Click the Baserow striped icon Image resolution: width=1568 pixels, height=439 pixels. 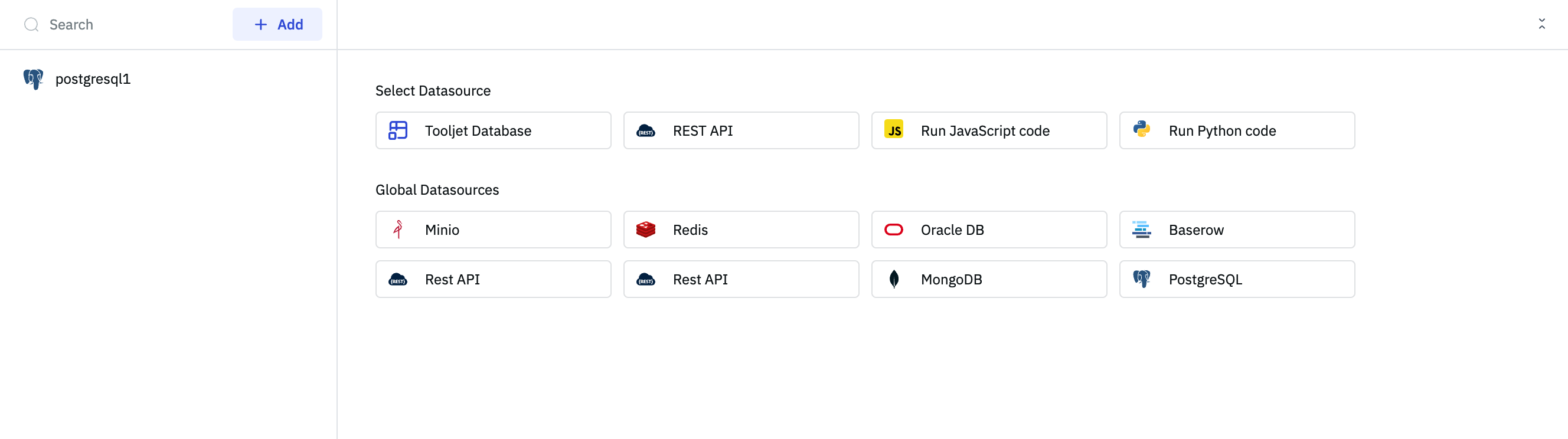1141,229
